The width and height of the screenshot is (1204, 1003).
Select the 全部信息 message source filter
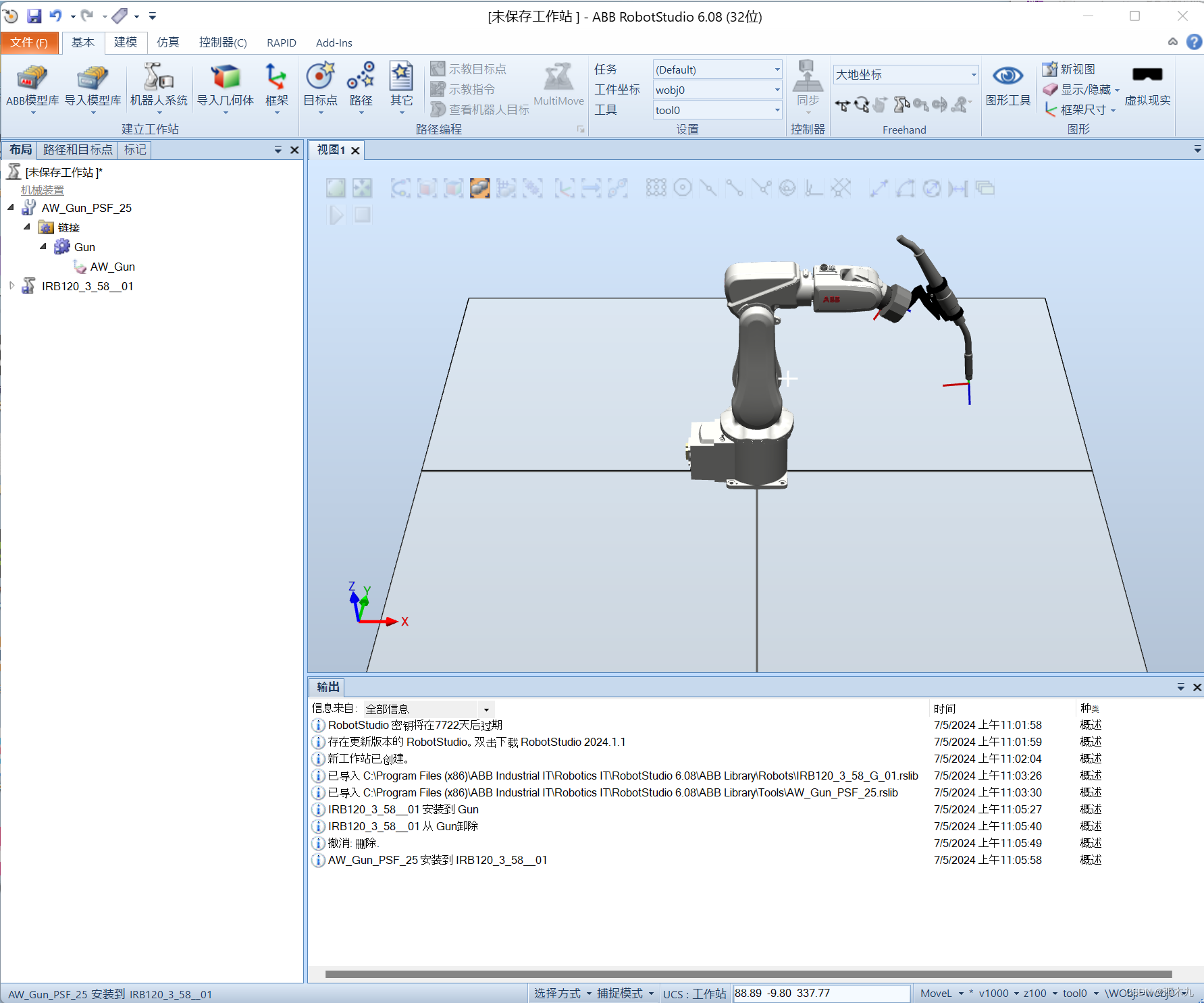(424, 709)
